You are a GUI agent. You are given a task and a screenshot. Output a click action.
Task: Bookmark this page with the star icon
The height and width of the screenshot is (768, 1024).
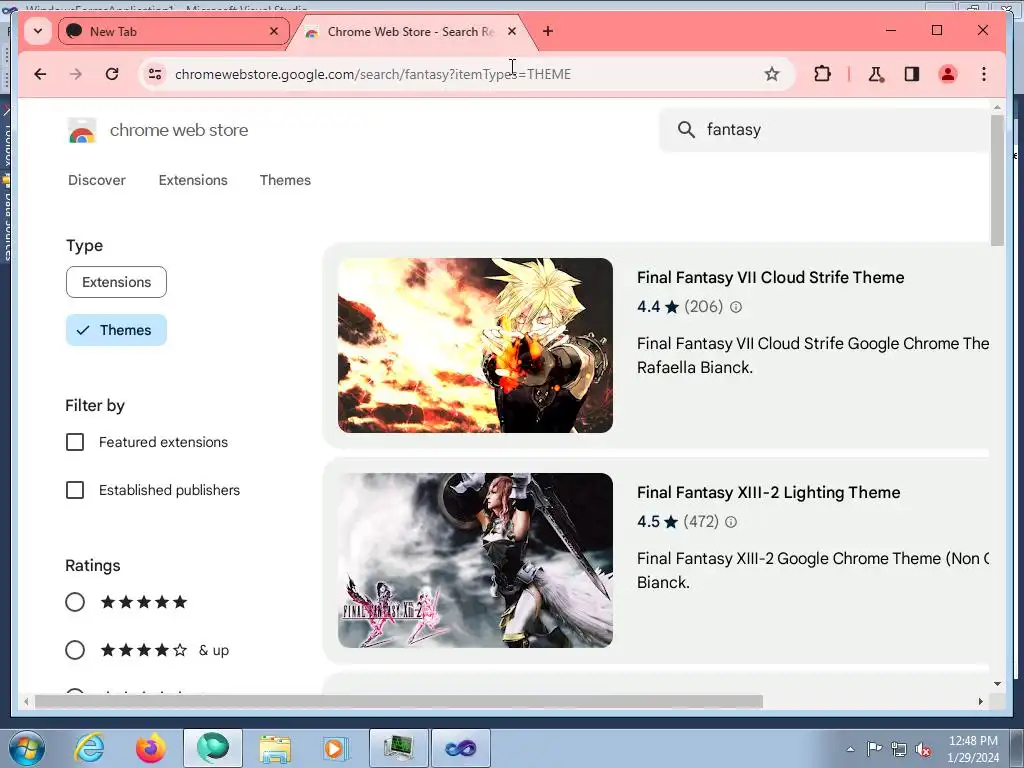[x=772, y=74]
